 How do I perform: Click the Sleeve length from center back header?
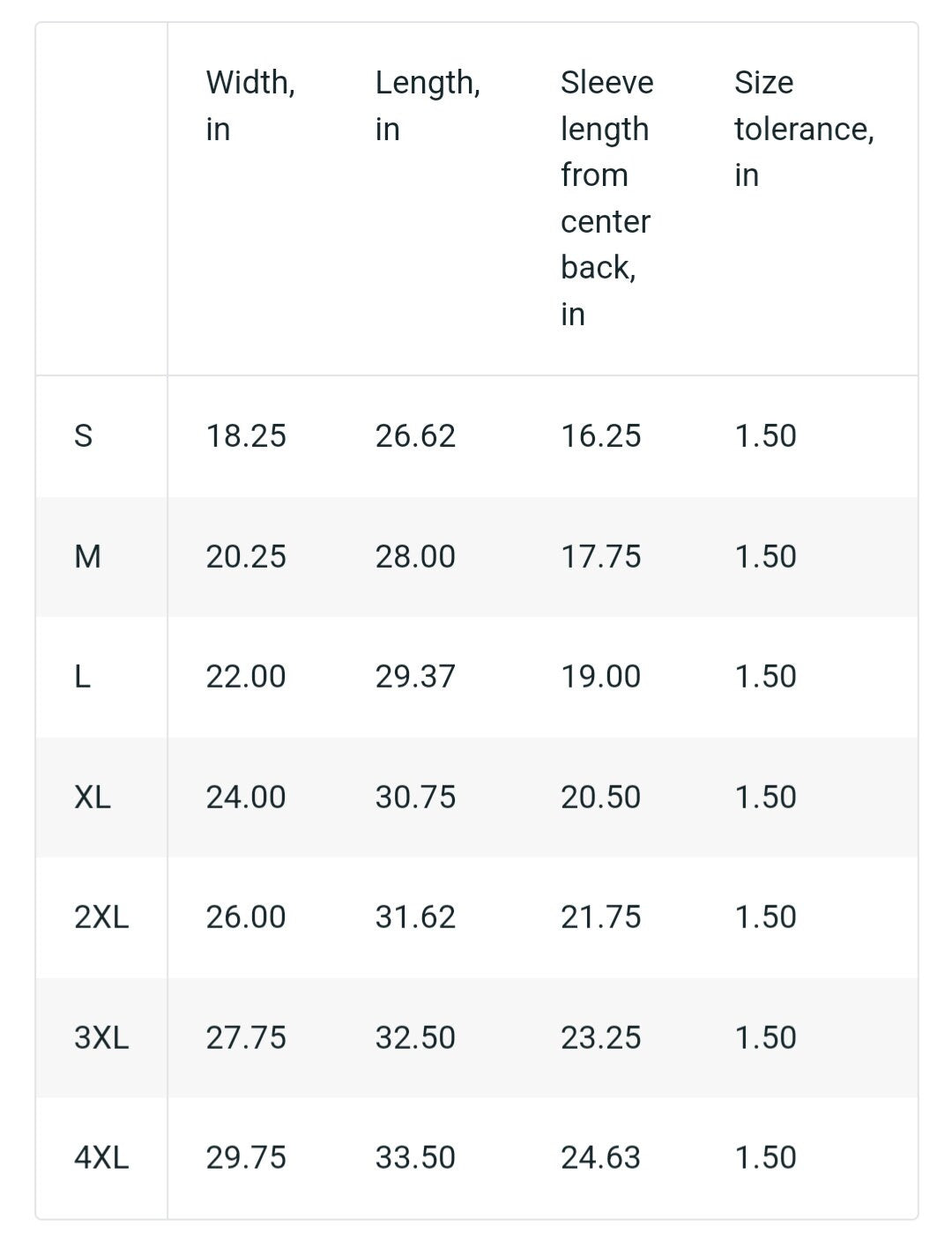pos(606,197)
